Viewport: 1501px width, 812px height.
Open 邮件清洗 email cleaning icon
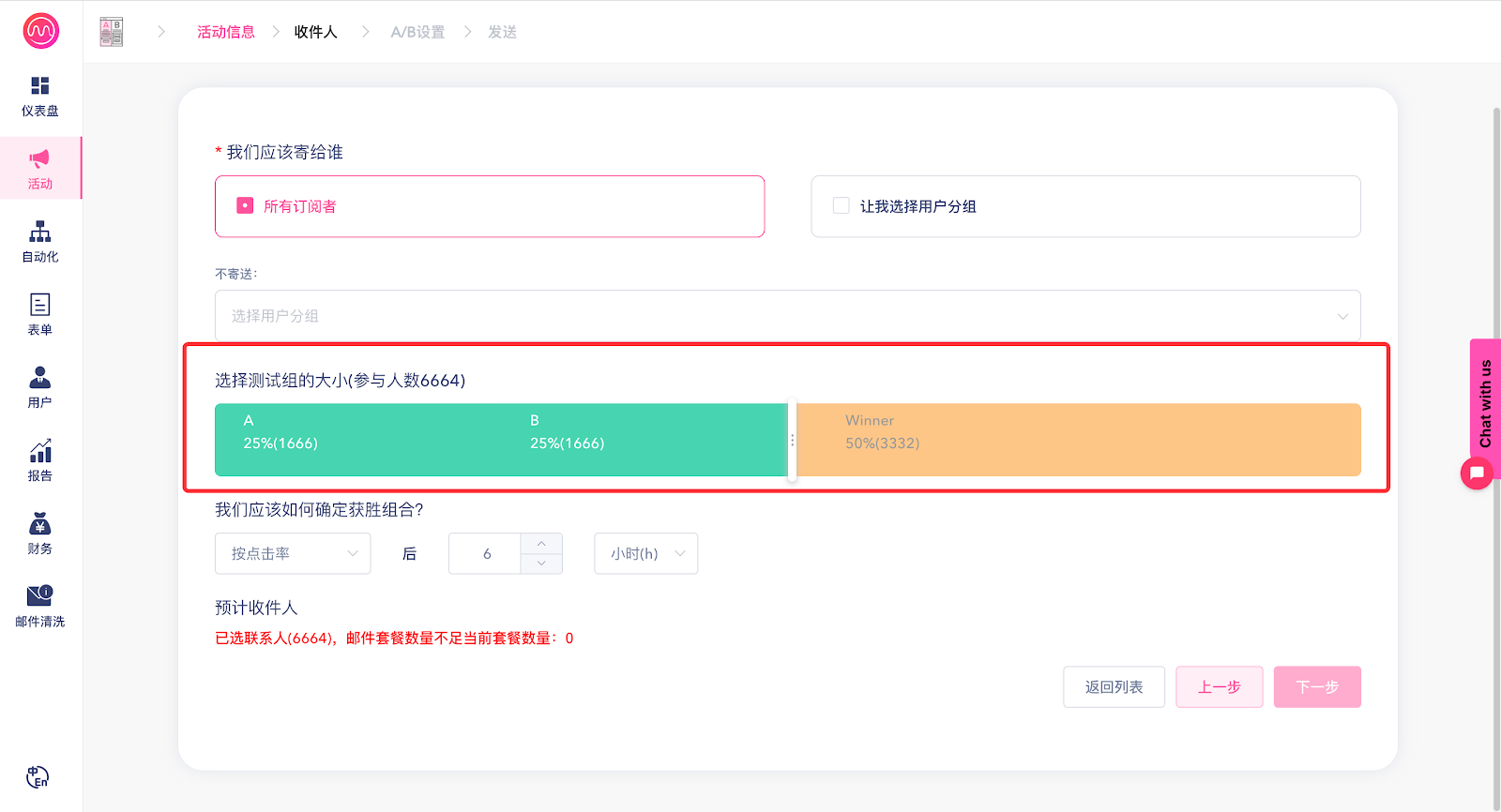(x=39, y=596)
